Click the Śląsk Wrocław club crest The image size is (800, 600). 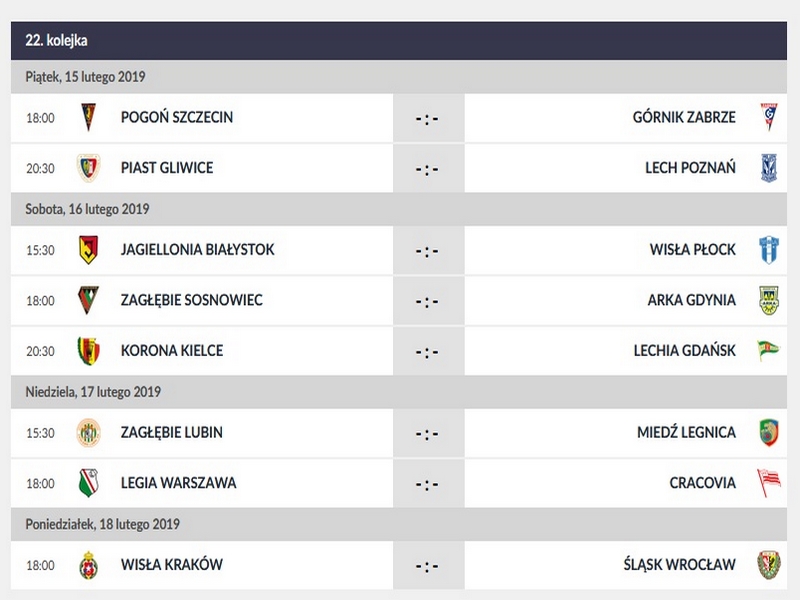767,565
